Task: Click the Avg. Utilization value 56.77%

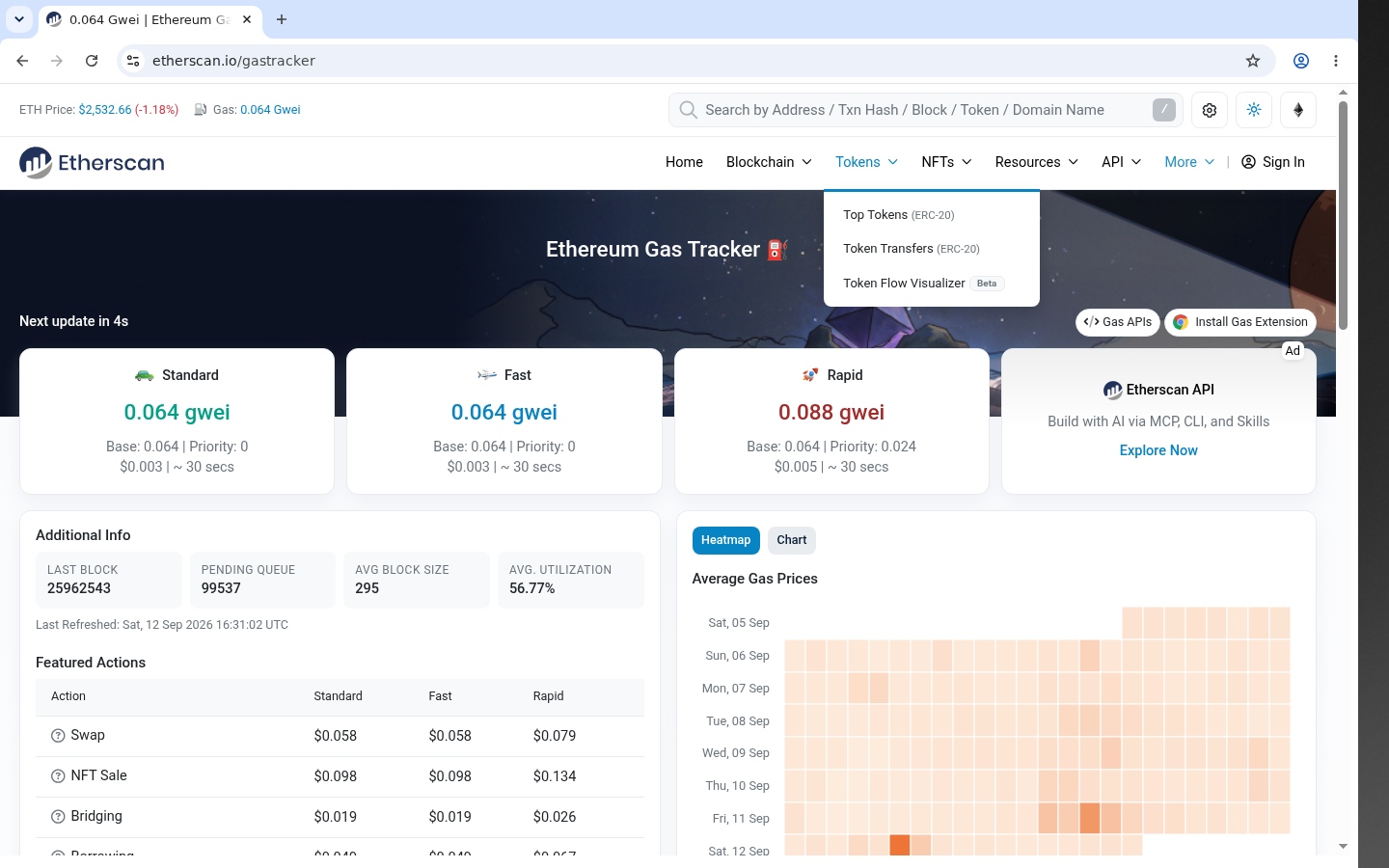Action: click(532, 588)
